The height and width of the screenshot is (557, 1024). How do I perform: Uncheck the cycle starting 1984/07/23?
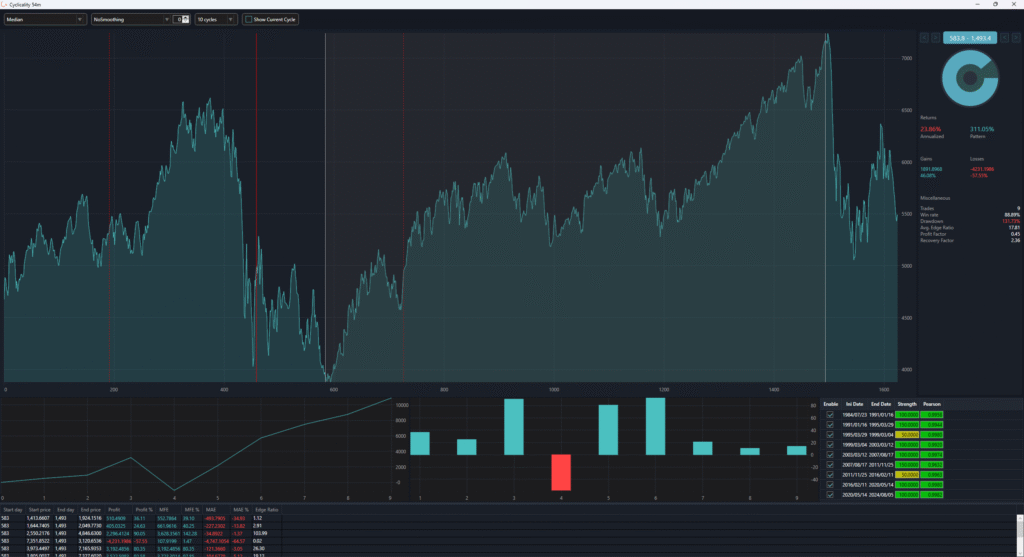pos(829,414)
